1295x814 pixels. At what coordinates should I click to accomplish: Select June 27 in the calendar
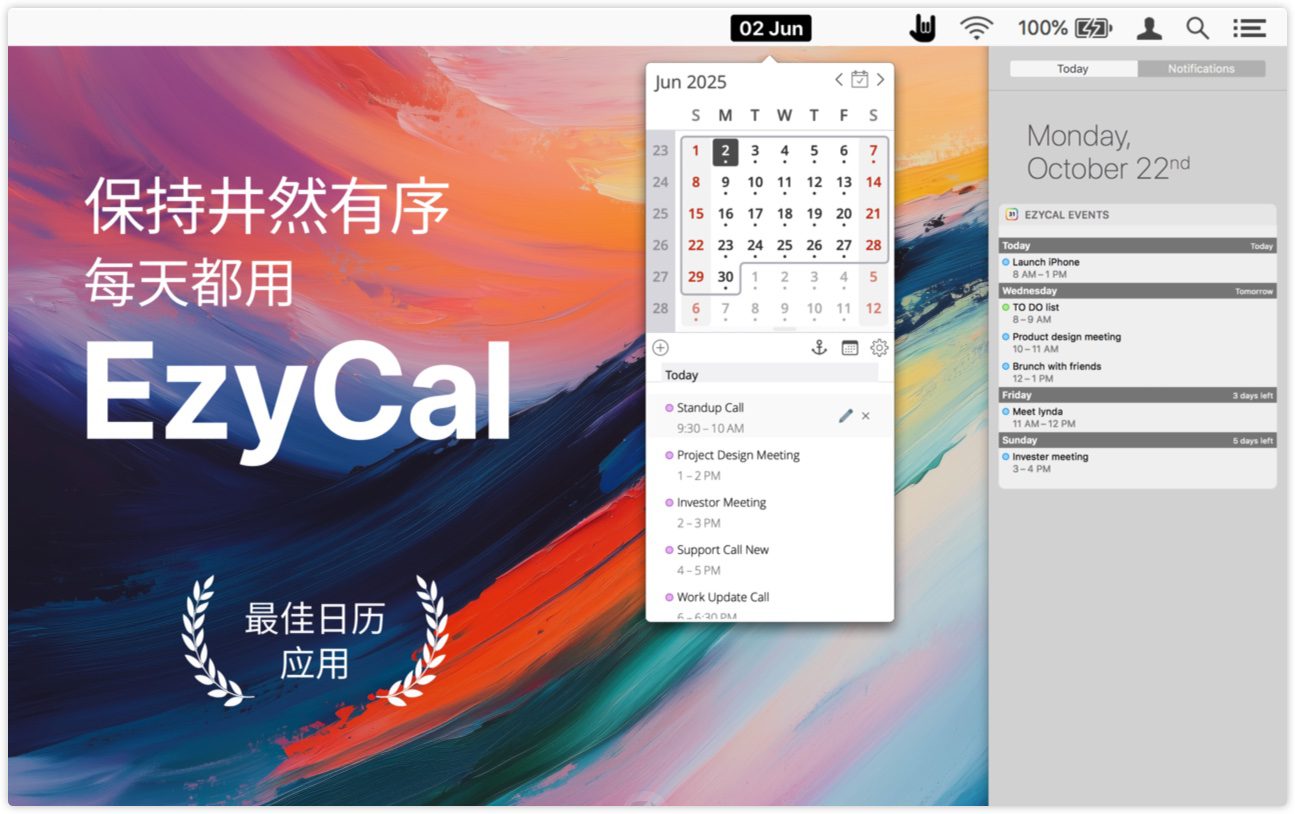(x=843, y=246)
